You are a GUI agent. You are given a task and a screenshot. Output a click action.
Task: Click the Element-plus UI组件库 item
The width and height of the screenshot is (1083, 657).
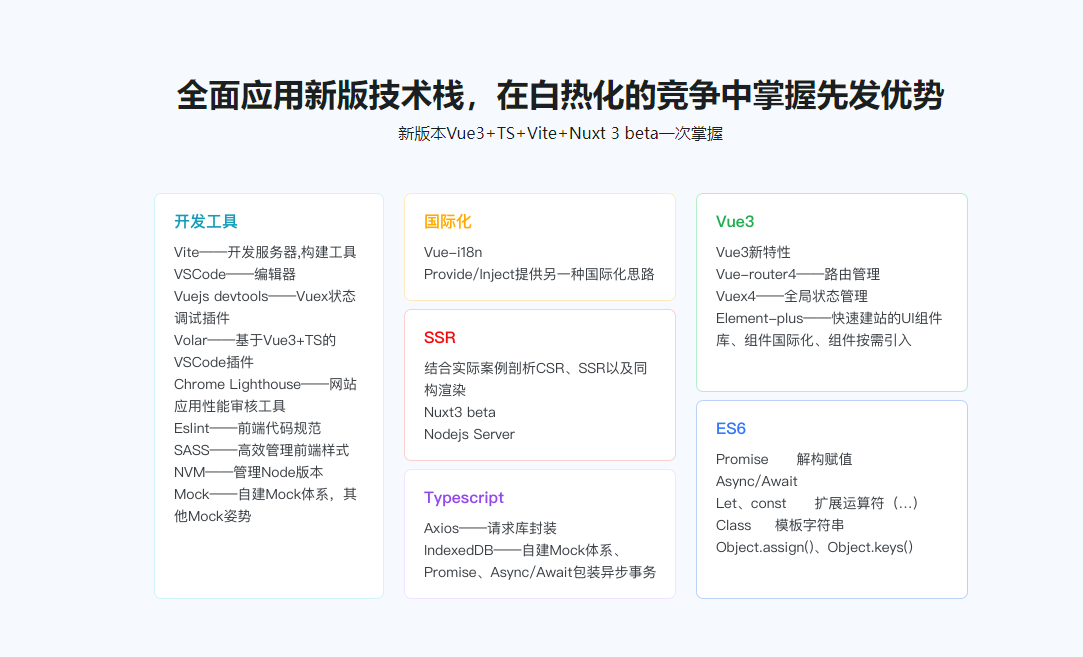(828, 317)
